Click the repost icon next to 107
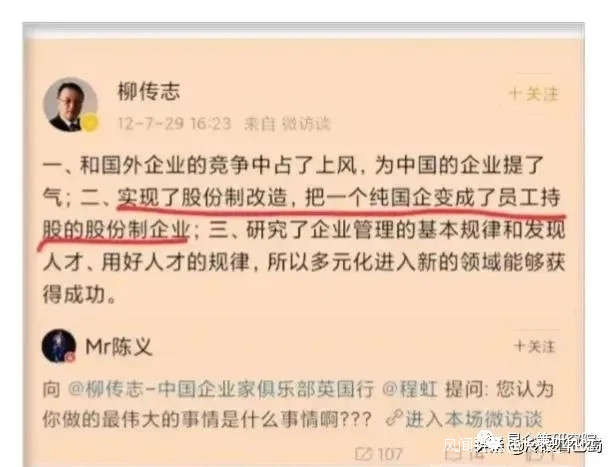 tap(363, 454)
